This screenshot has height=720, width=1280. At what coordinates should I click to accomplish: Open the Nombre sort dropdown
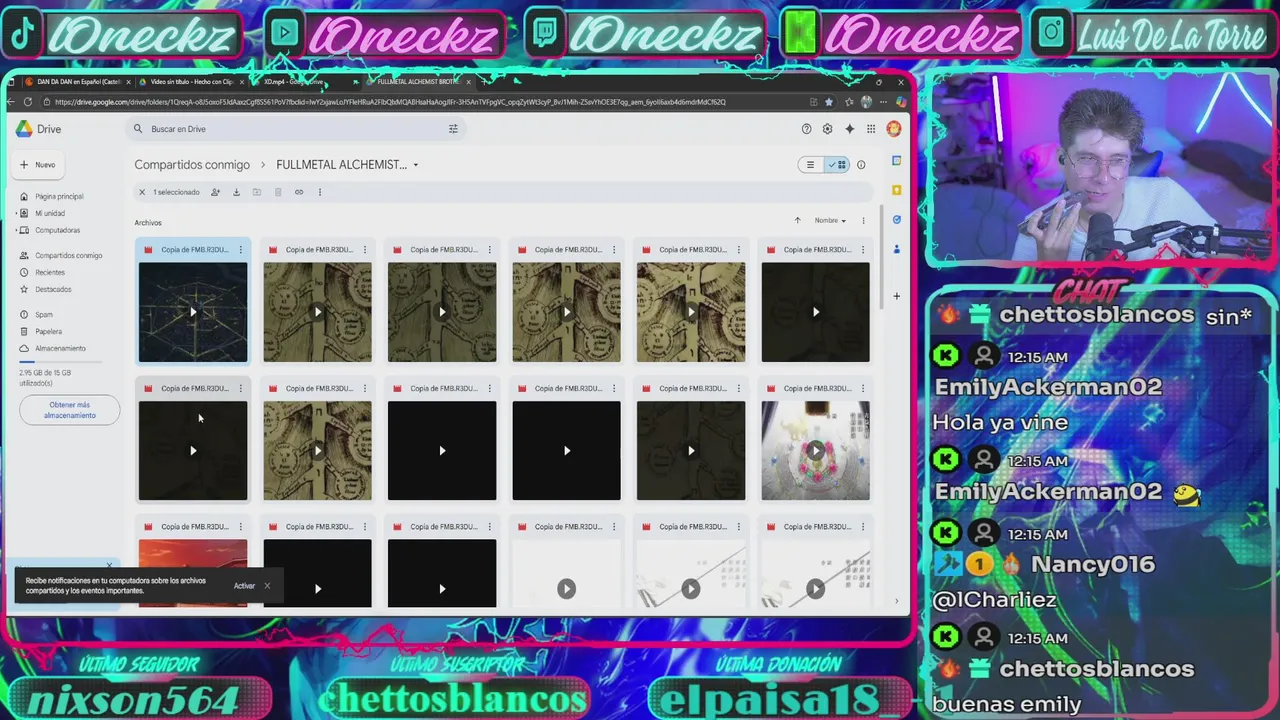(x=830, y=221)
